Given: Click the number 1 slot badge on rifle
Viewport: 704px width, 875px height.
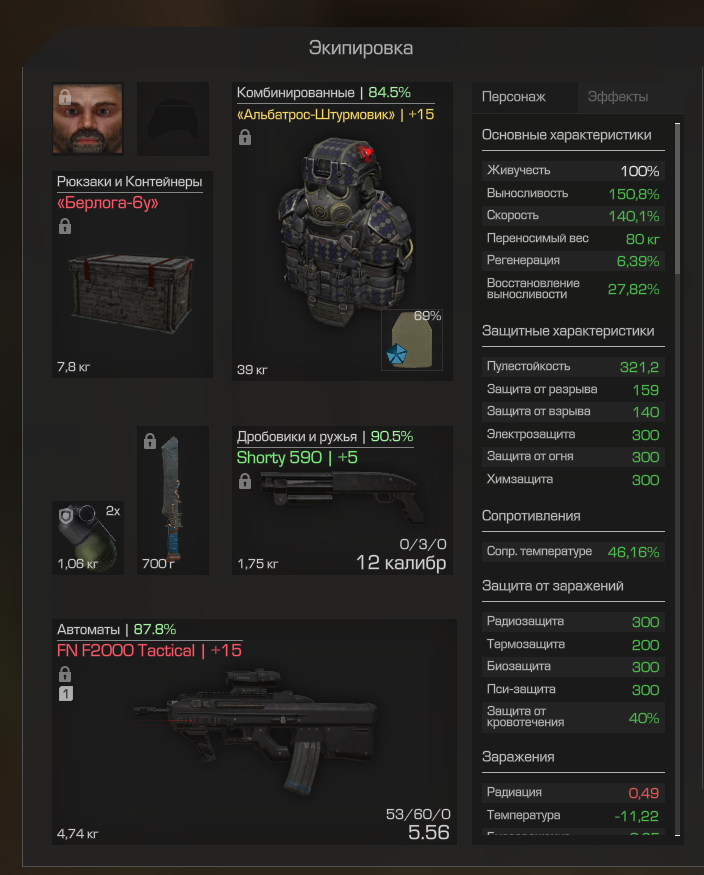Looking at the screenshot, I should pyautogui.click(x=66, y=694).
